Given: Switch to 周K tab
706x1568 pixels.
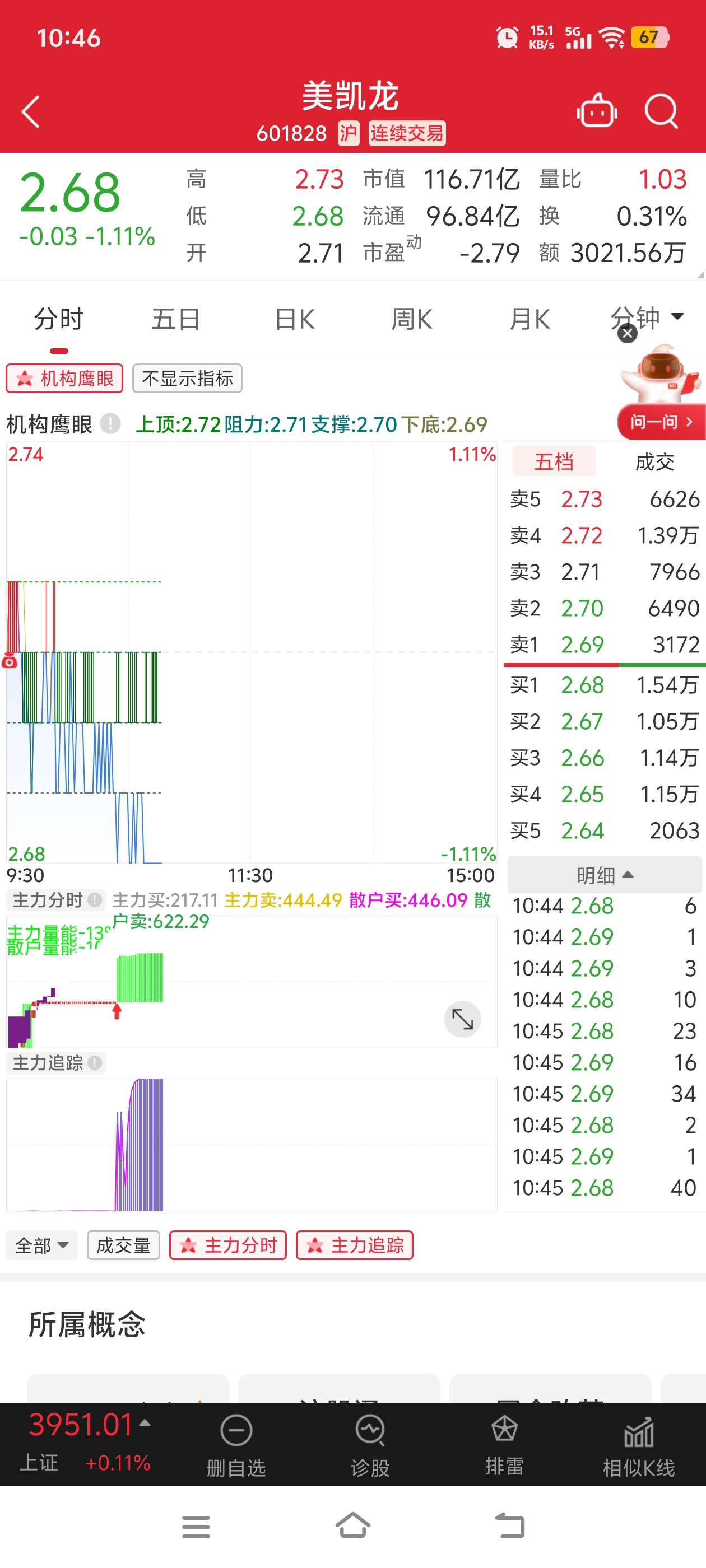Looking at the screenshot, I should [x=412, y=319].
